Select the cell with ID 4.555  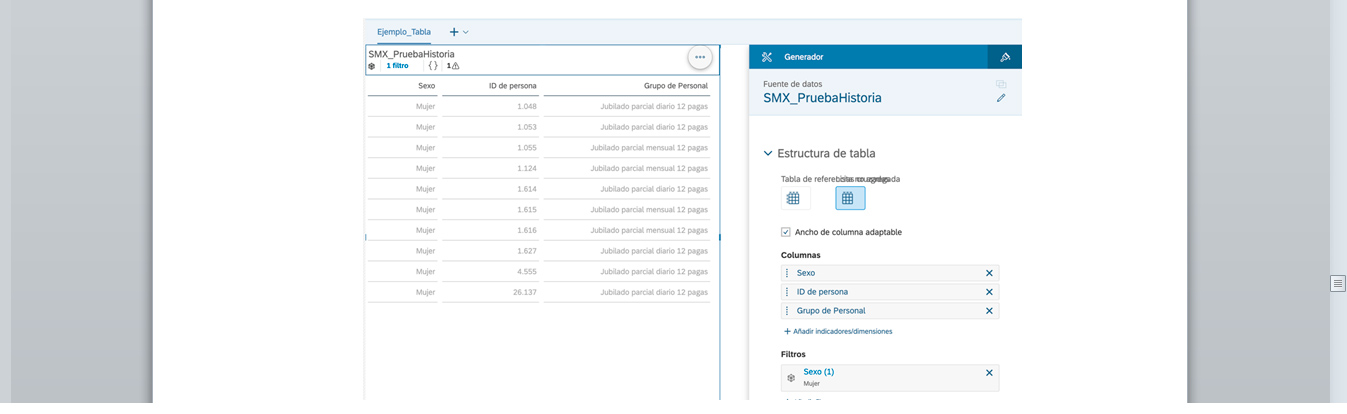(x=527, y=272)
